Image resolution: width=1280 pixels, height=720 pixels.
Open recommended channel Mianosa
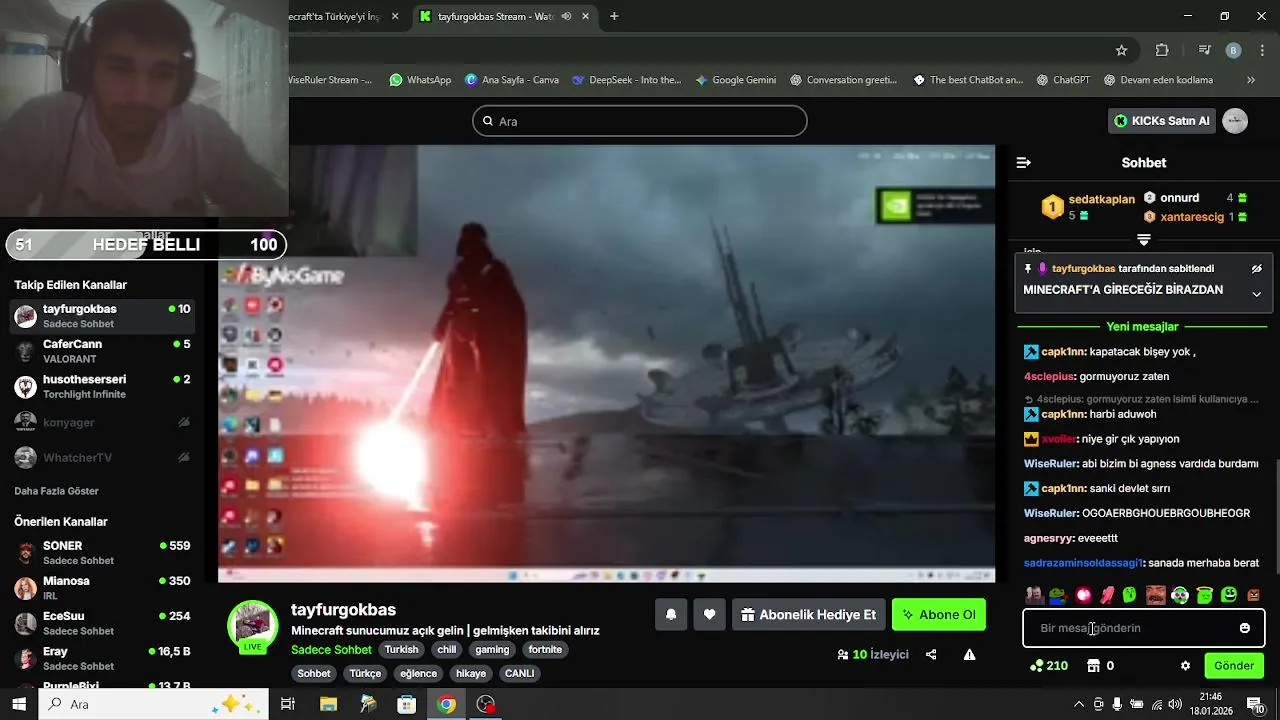tap(102, 588)
